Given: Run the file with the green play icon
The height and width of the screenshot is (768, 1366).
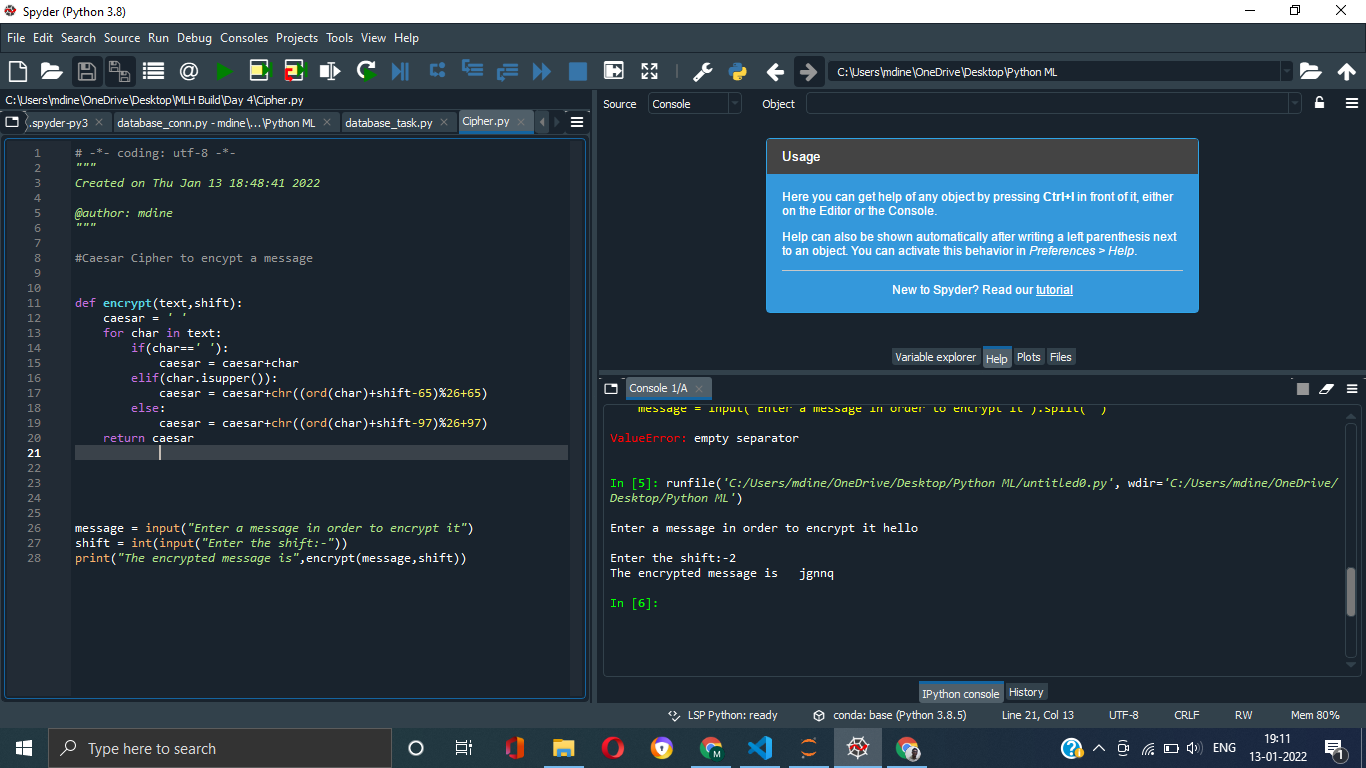Looking at the screenshot, I should click(225, 71).
